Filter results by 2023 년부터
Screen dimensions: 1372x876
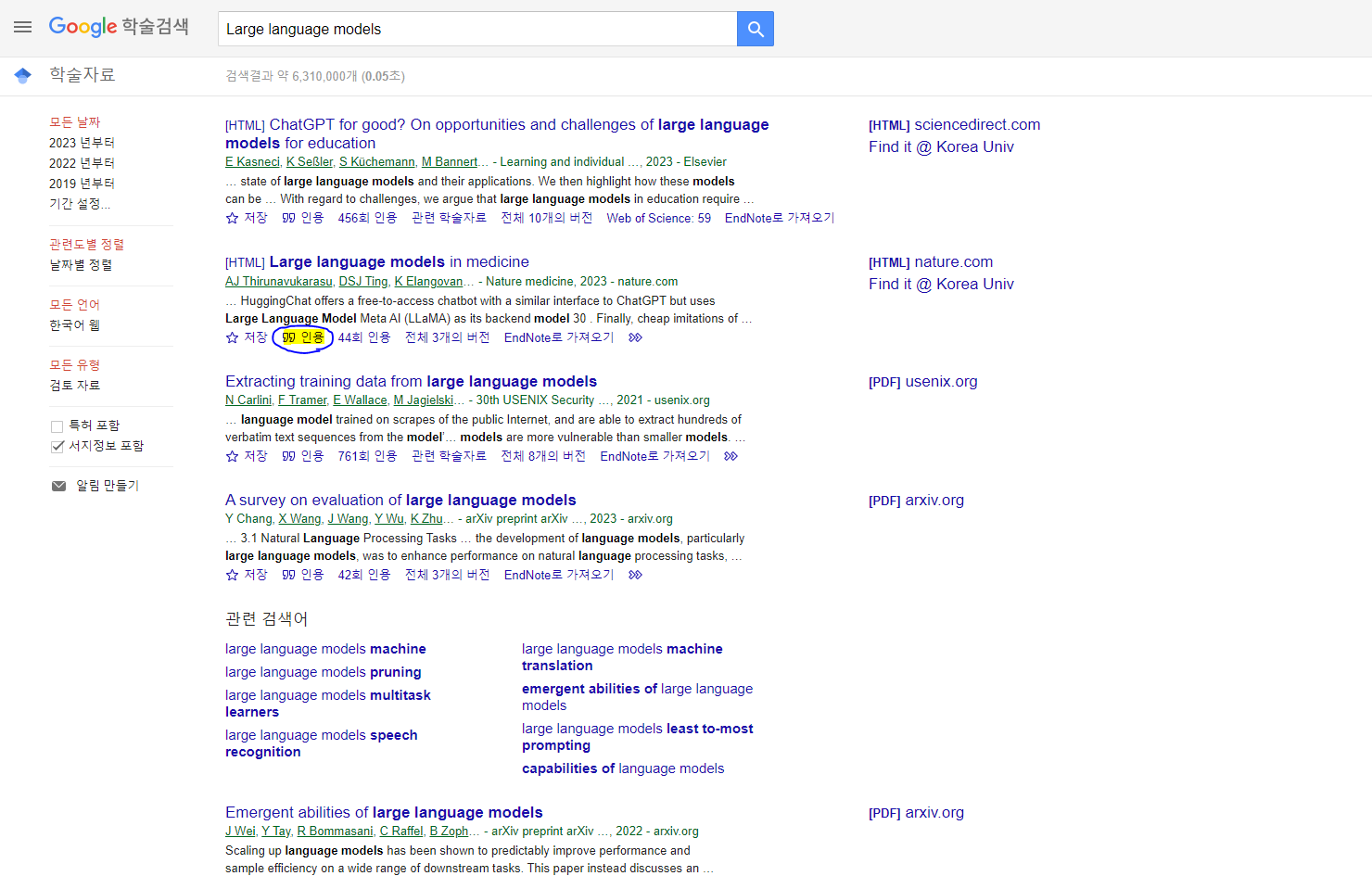82,143
